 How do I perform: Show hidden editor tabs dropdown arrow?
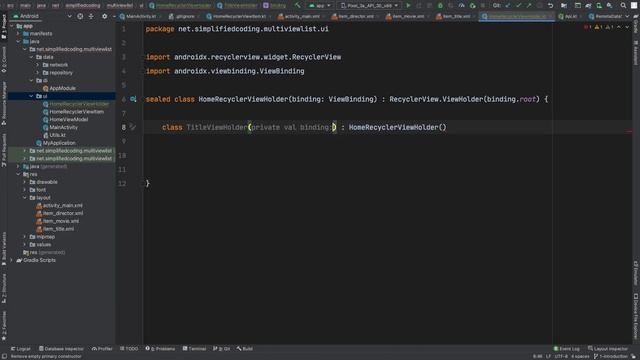(627, 16)
